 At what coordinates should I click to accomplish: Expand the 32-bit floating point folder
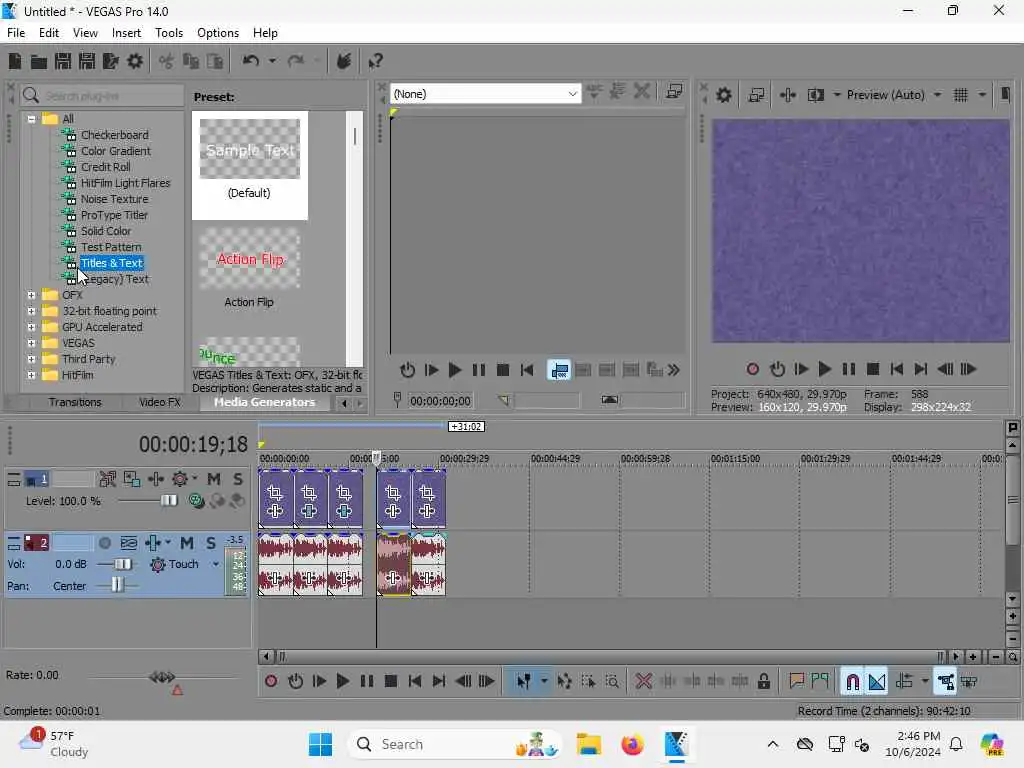tap(31, 312)
